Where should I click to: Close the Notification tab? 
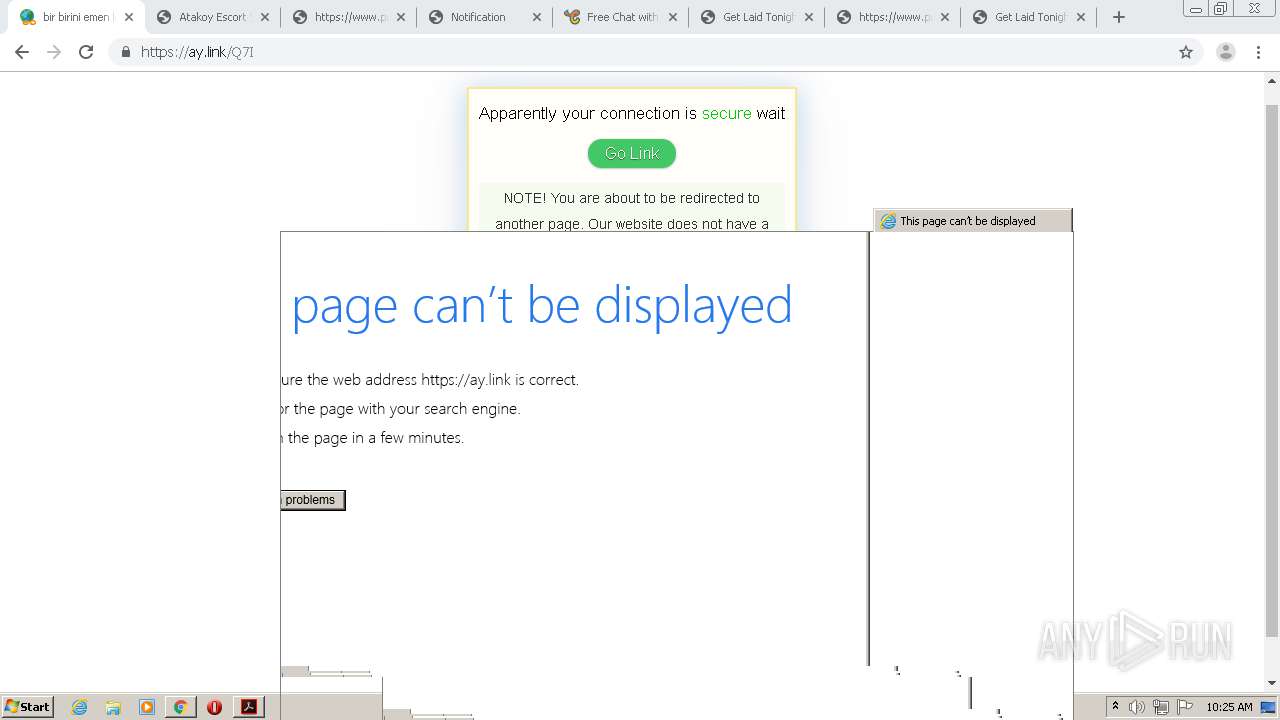pos(537,17)
